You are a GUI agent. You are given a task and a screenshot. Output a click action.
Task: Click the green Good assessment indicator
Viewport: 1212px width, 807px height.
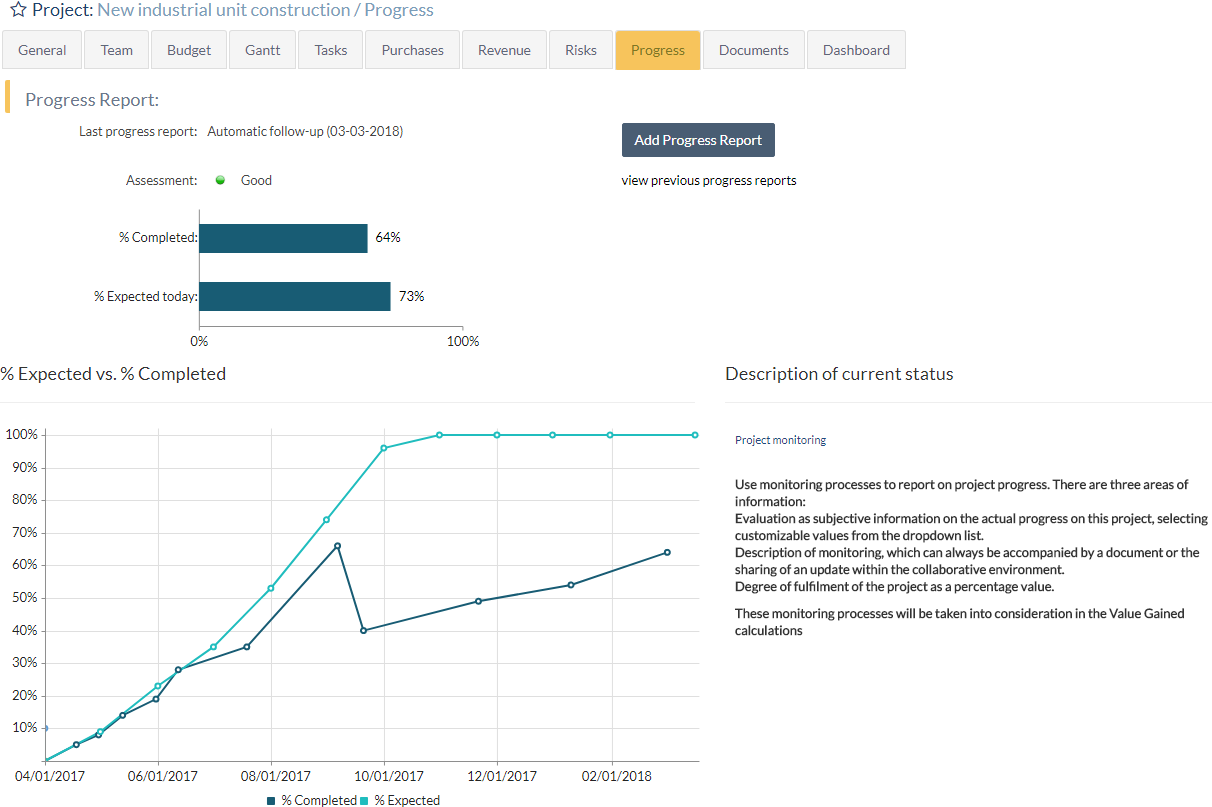coord(220,180)
